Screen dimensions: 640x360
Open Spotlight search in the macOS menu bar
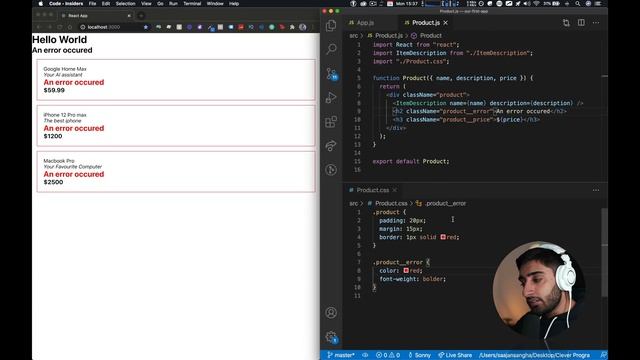pos(578,4)
